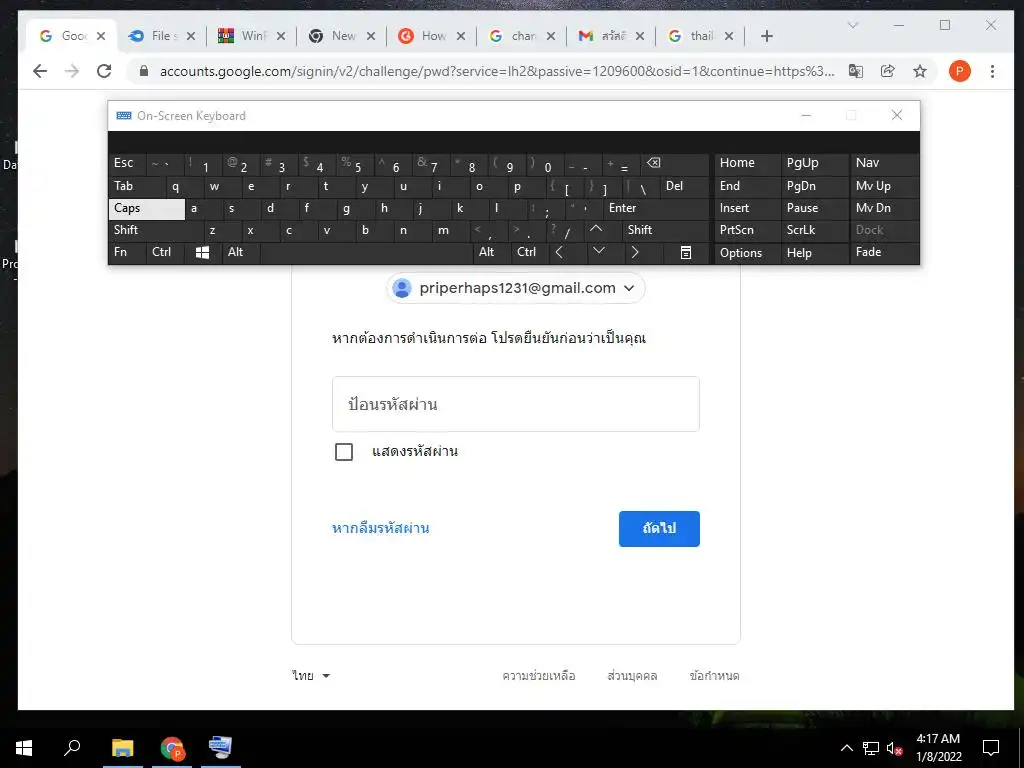This screenshot has height=768, width=1024.
Task: Open the Privacy footer link
Action: point(632,676)
